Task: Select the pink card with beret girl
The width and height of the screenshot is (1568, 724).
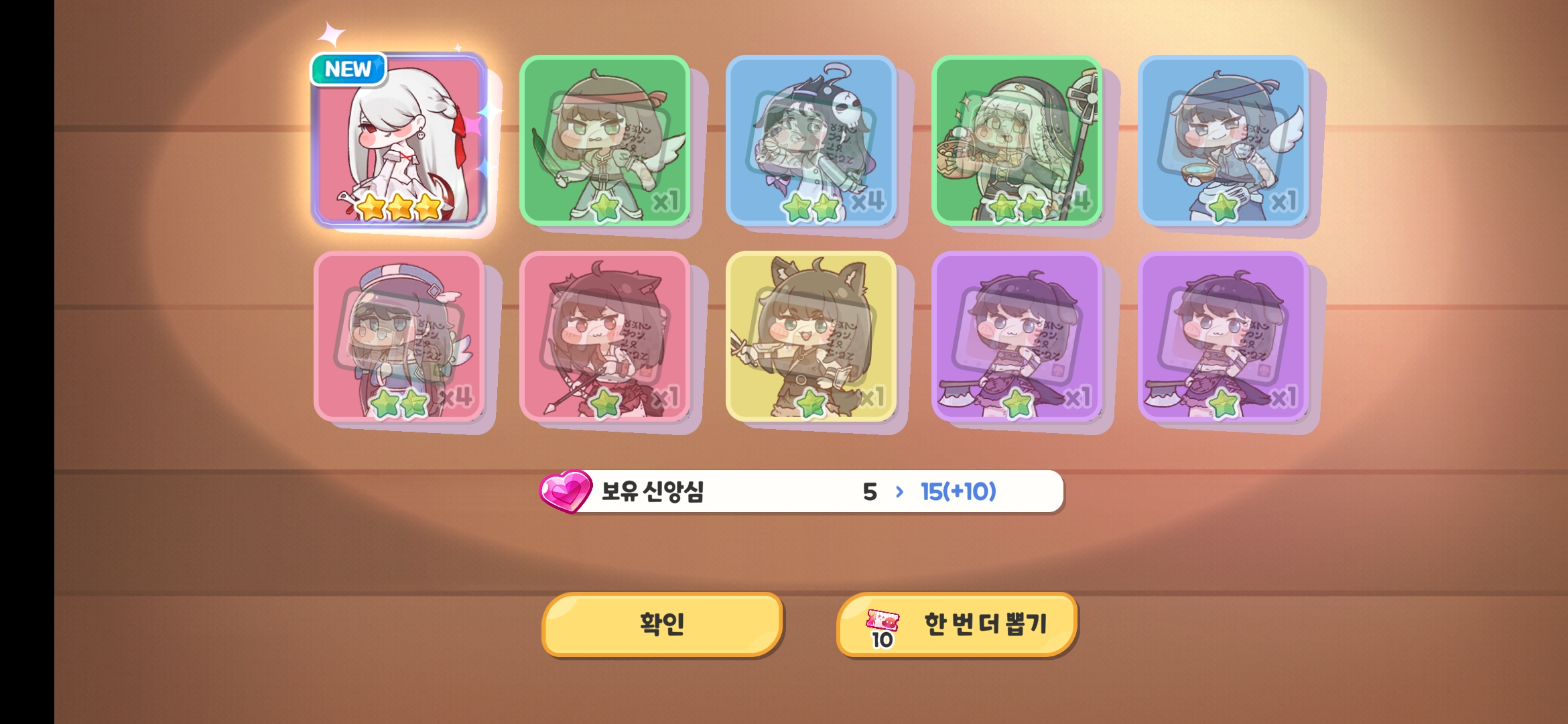Action: point(399,337)
